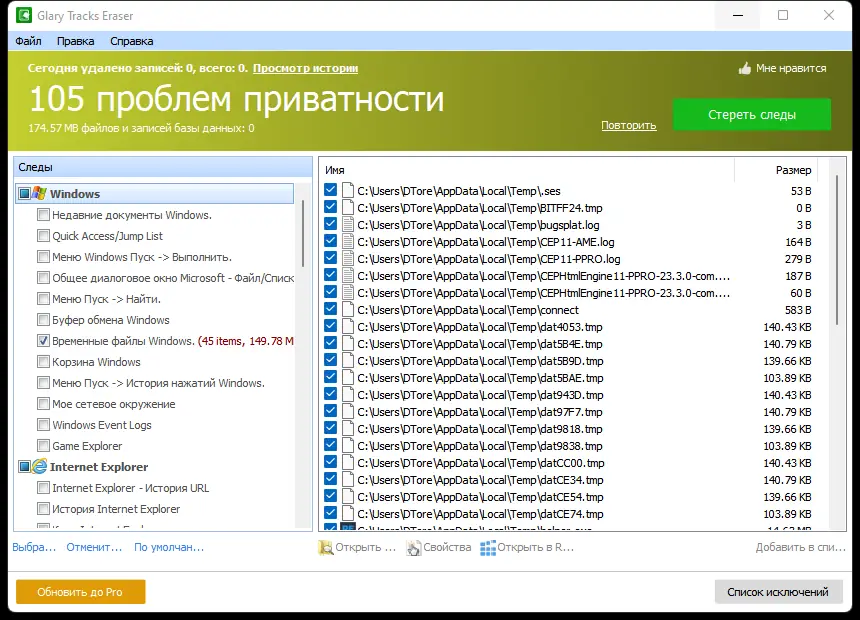The image size is (860, 620).
Task: Click file icon of dat5B9D.tmp row
Action: pyautogui.click(x=348, y=360)
